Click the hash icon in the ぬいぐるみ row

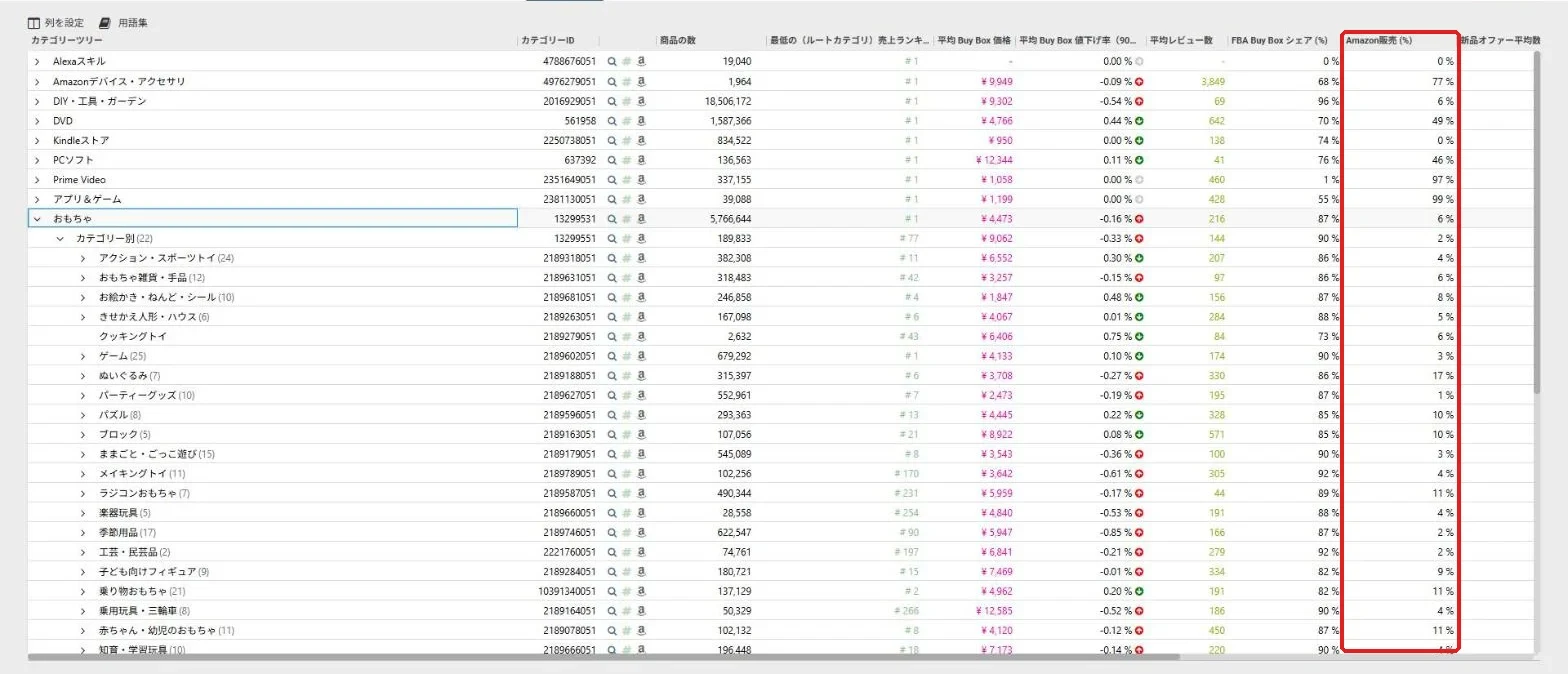click(627, 375)
